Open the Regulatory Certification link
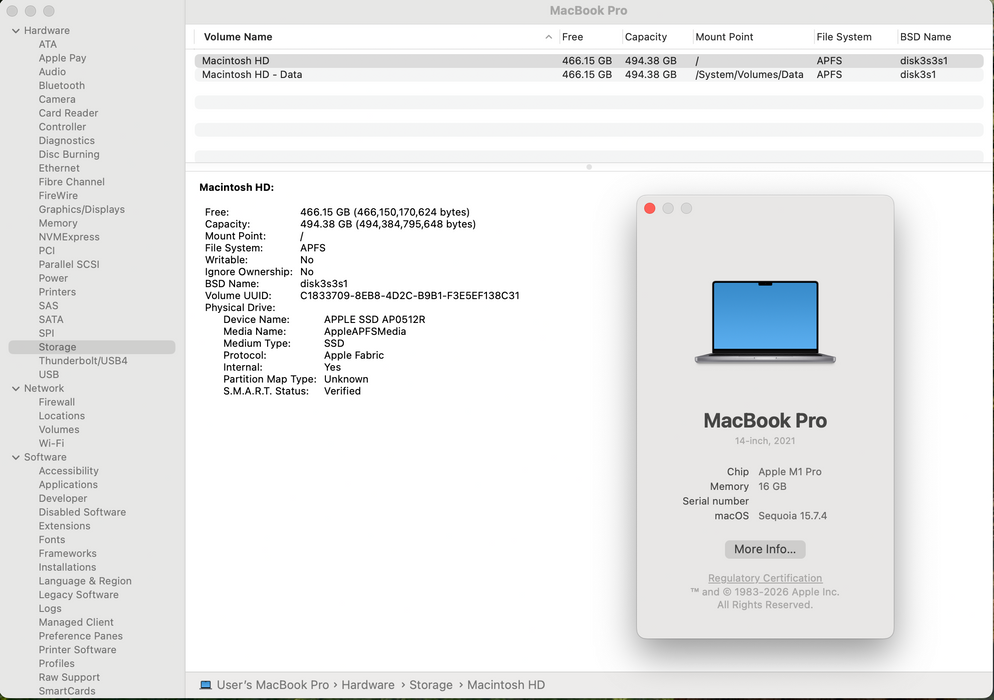Screen dimensions: 994x700 765,578
